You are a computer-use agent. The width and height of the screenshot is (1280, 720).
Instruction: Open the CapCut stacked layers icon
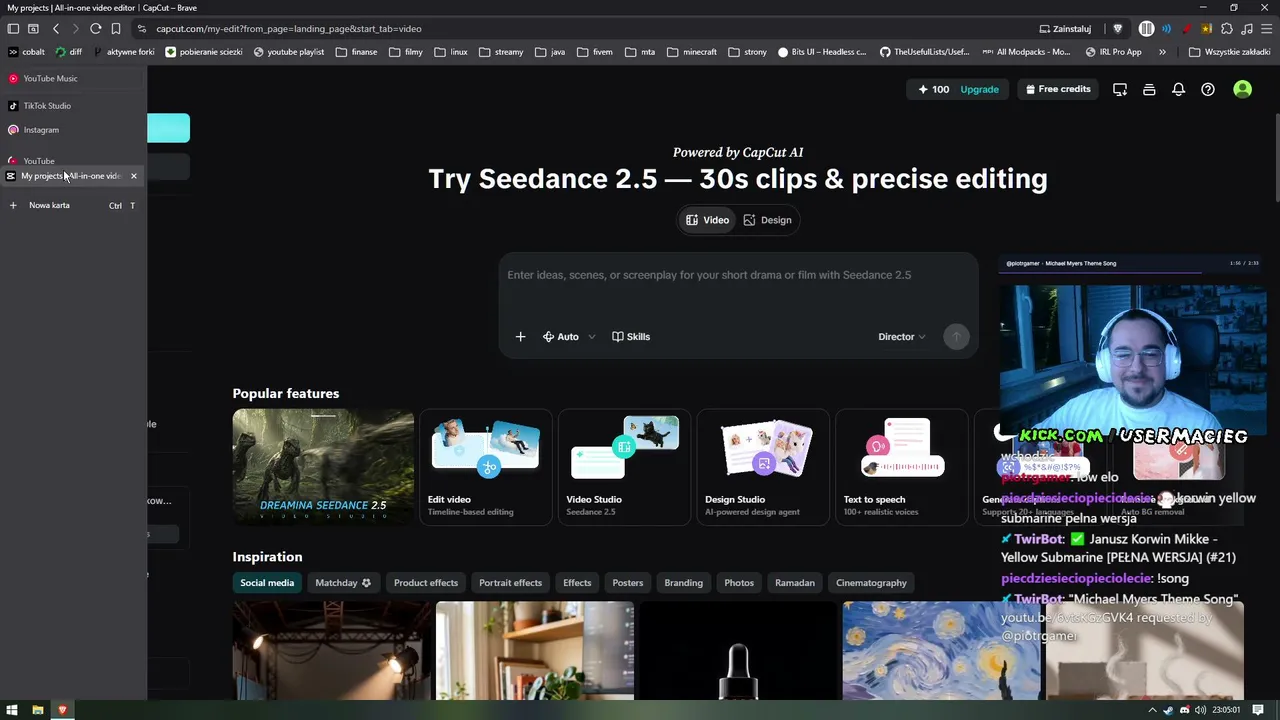[1149, 89]
